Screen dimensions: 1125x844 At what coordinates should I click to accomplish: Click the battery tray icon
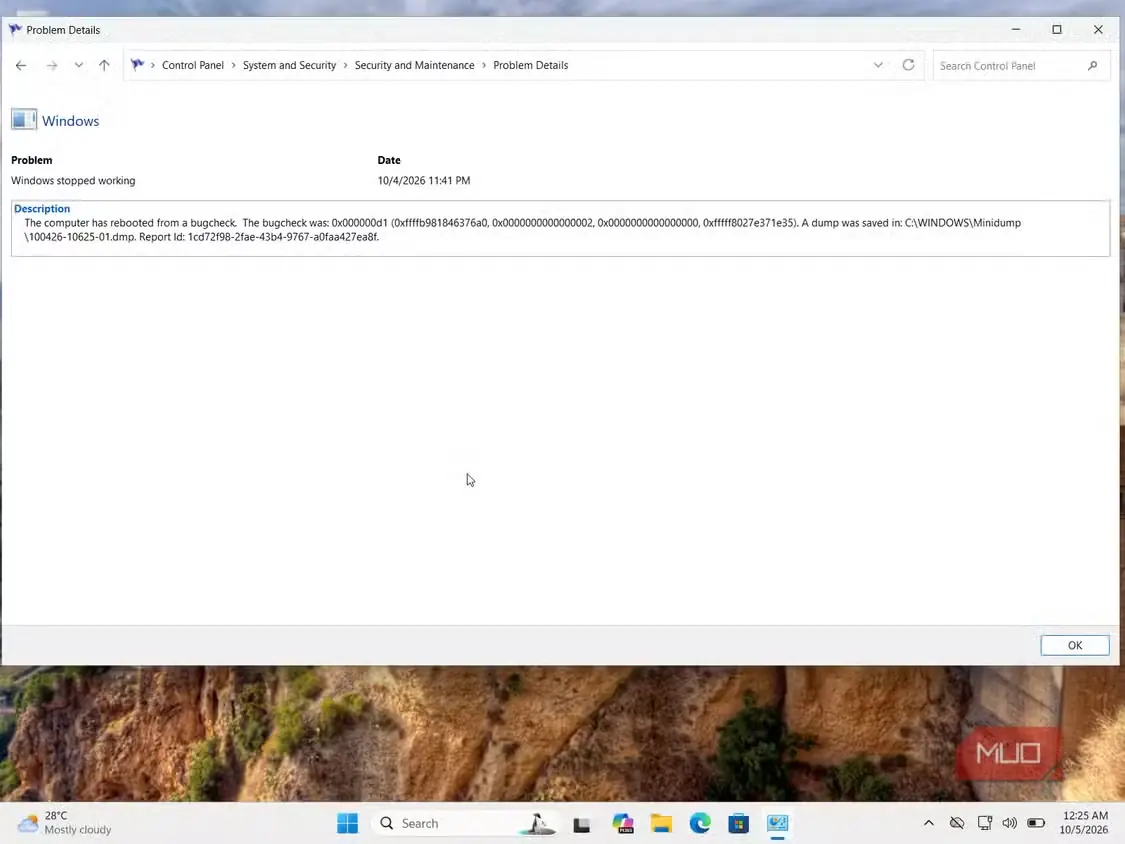(1035, 823)
